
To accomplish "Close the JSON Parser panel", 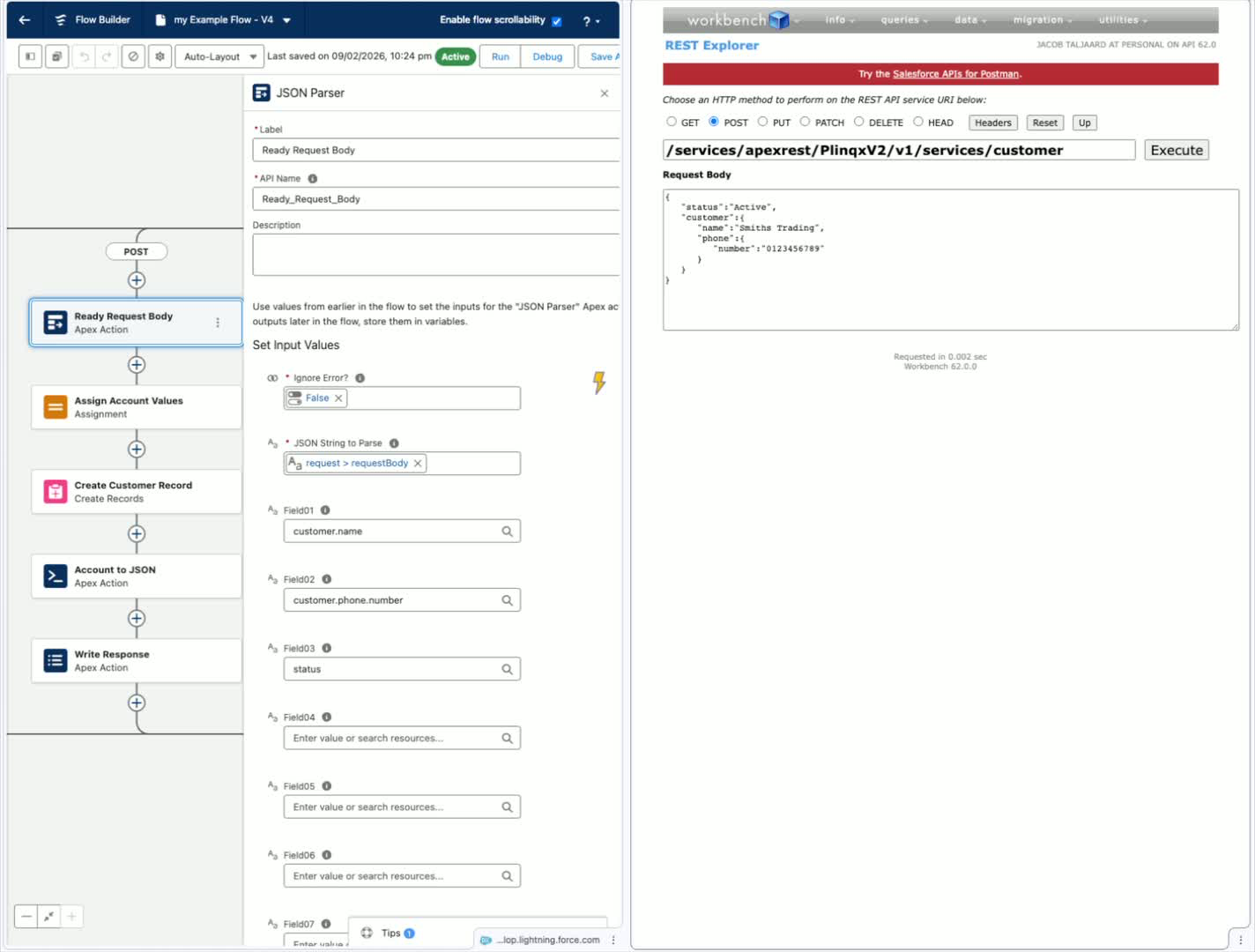I will (x=605, y=93).
